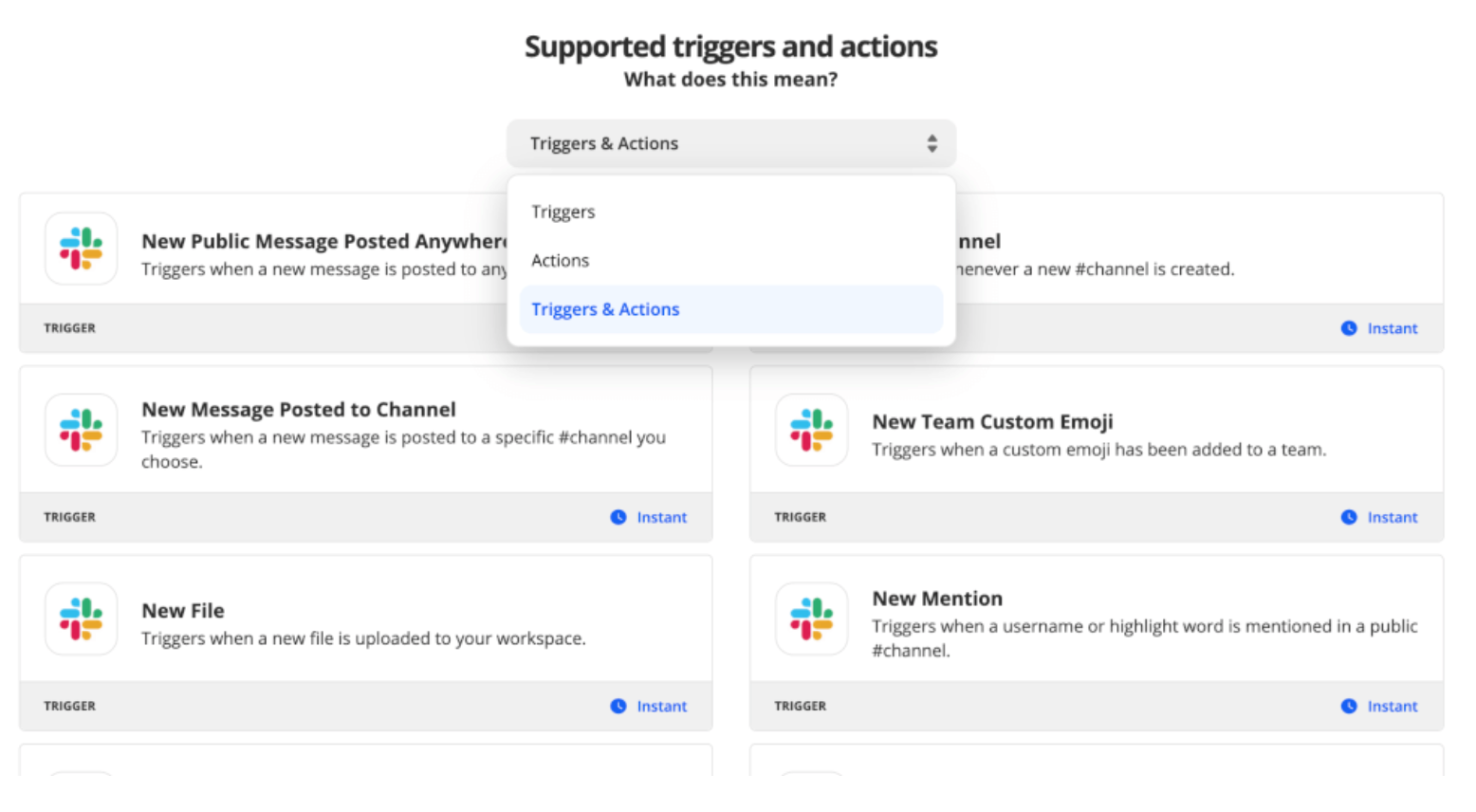Click clock icon in the channel-created card footer
The height and width of the screenshot is (812, 1476).
1349,328
